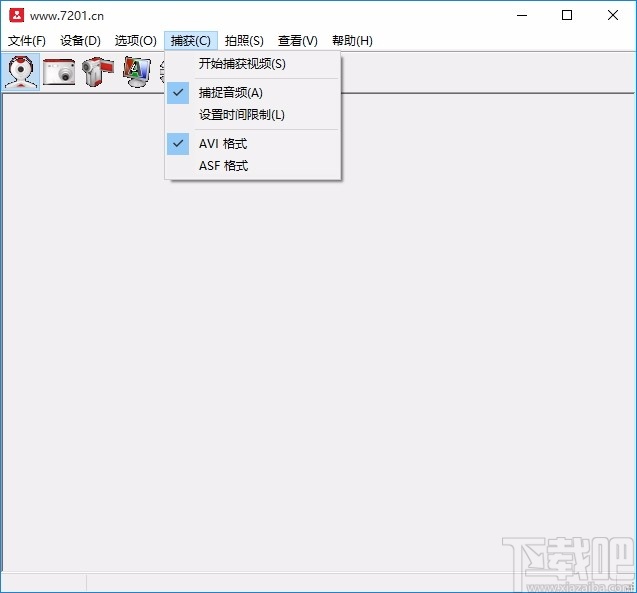Choose 开始捕获视频(S) from the menu
Screen dimensions: 637x593
click(x=253, y=64)
